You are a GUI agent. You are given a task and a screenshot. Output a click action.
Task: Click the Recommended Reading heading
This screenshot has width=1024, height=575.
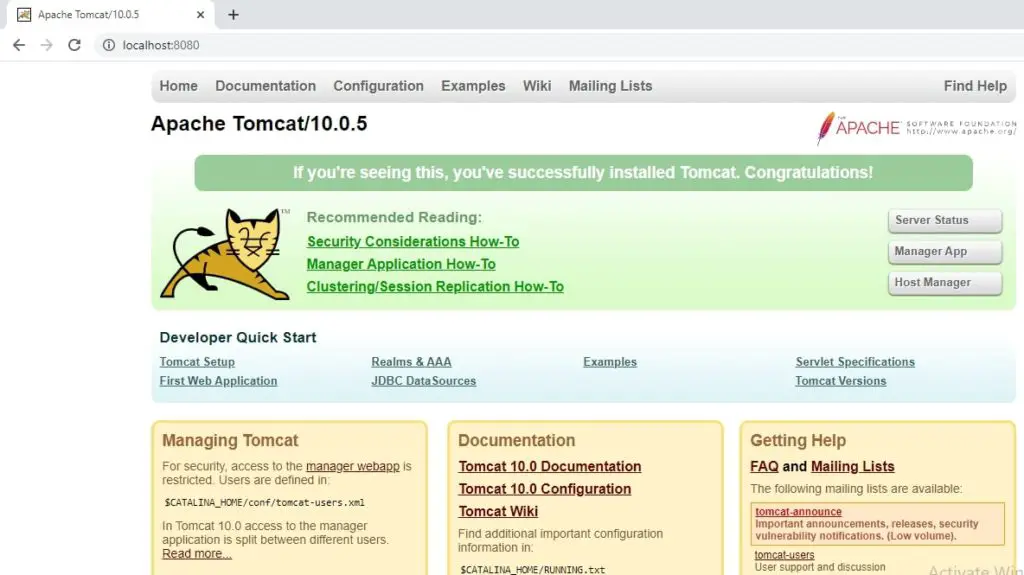pos(394,218)
